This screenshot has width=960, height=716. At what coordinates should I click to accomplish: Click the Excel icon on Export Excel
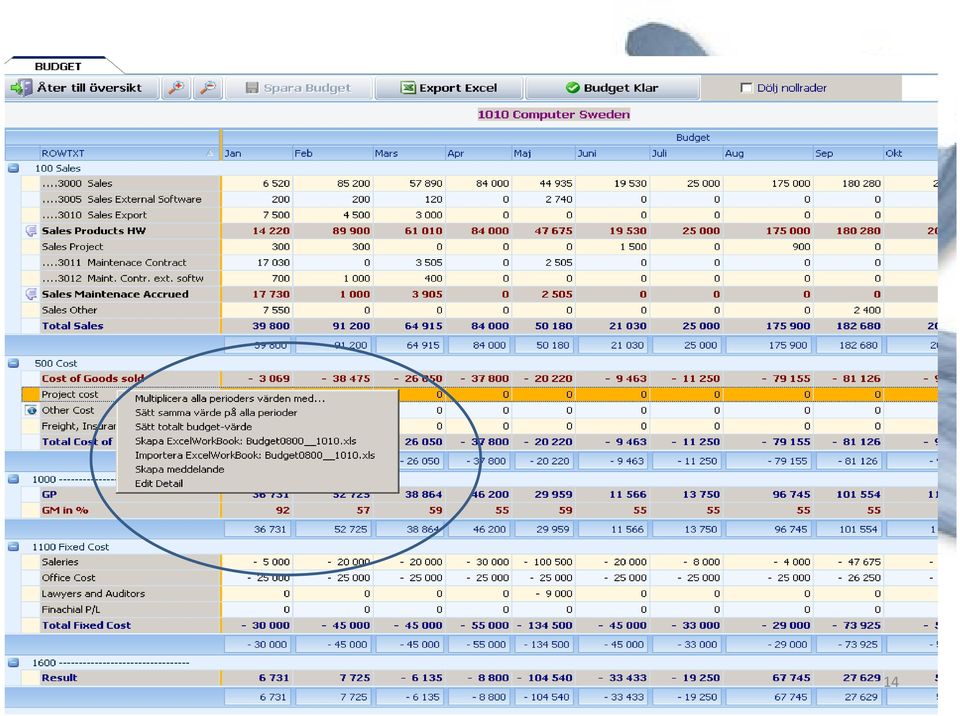click(408, 88)
